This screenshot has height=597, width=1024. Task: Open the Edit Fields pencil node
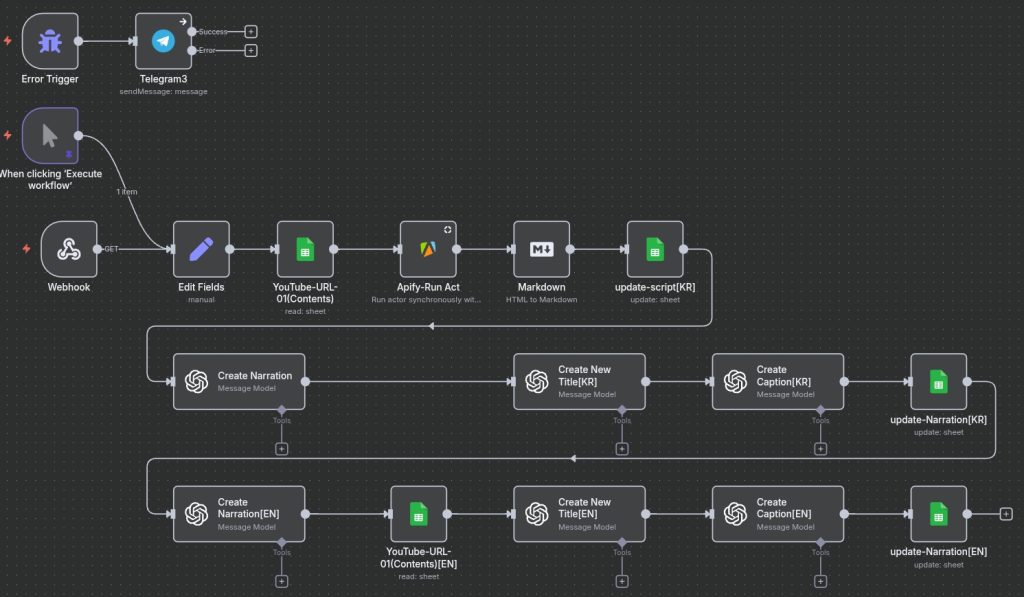[201, 249]
